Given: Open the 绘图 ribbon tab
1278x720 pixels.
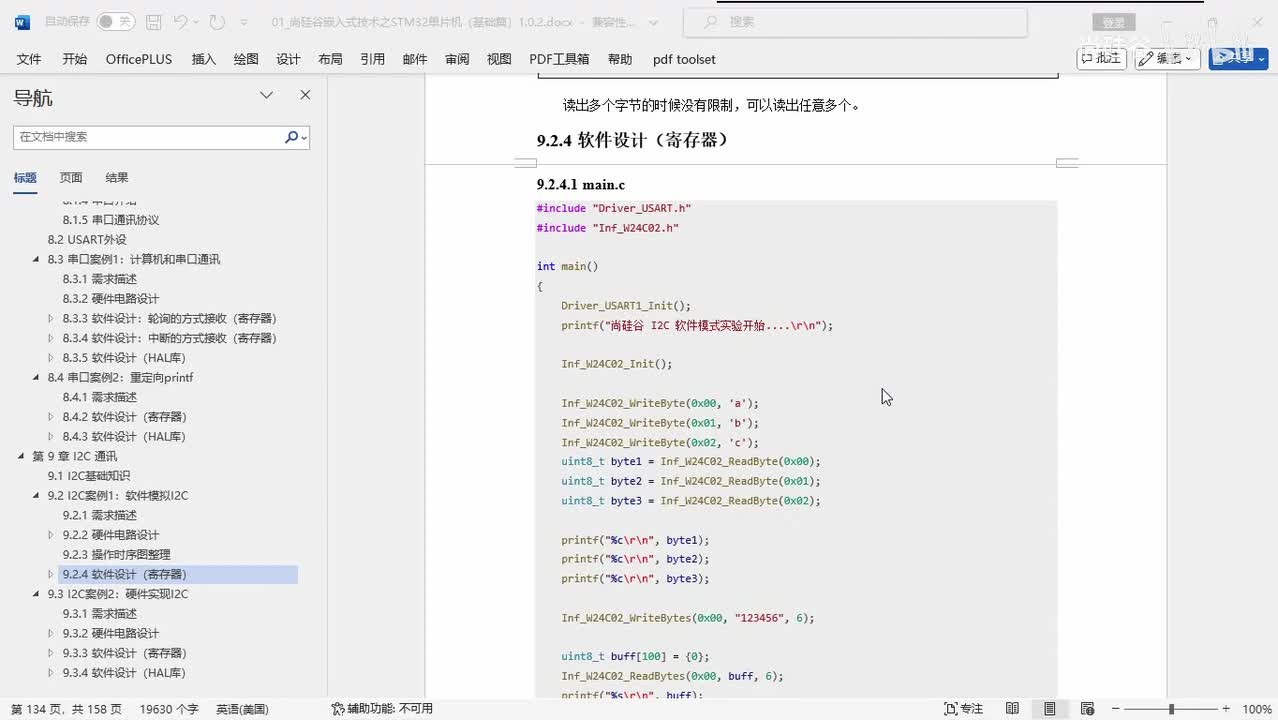Looking at the screenshot, I should point(246,59).
